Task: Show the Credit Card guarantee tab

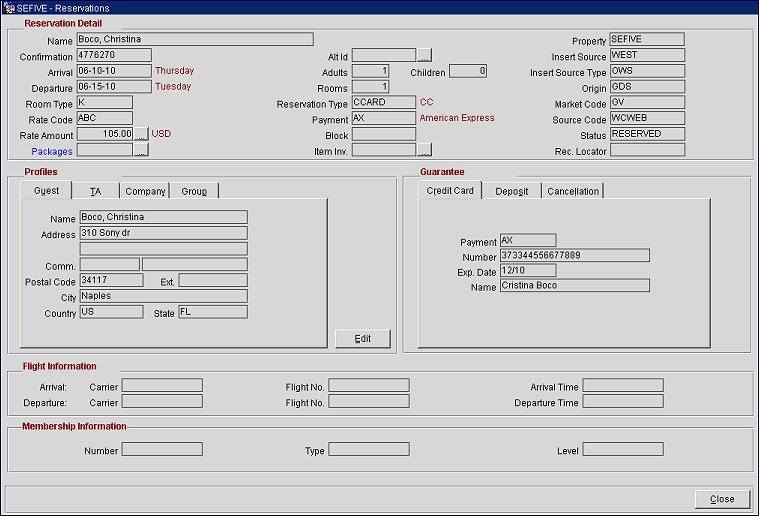Action: coord(450,191)
